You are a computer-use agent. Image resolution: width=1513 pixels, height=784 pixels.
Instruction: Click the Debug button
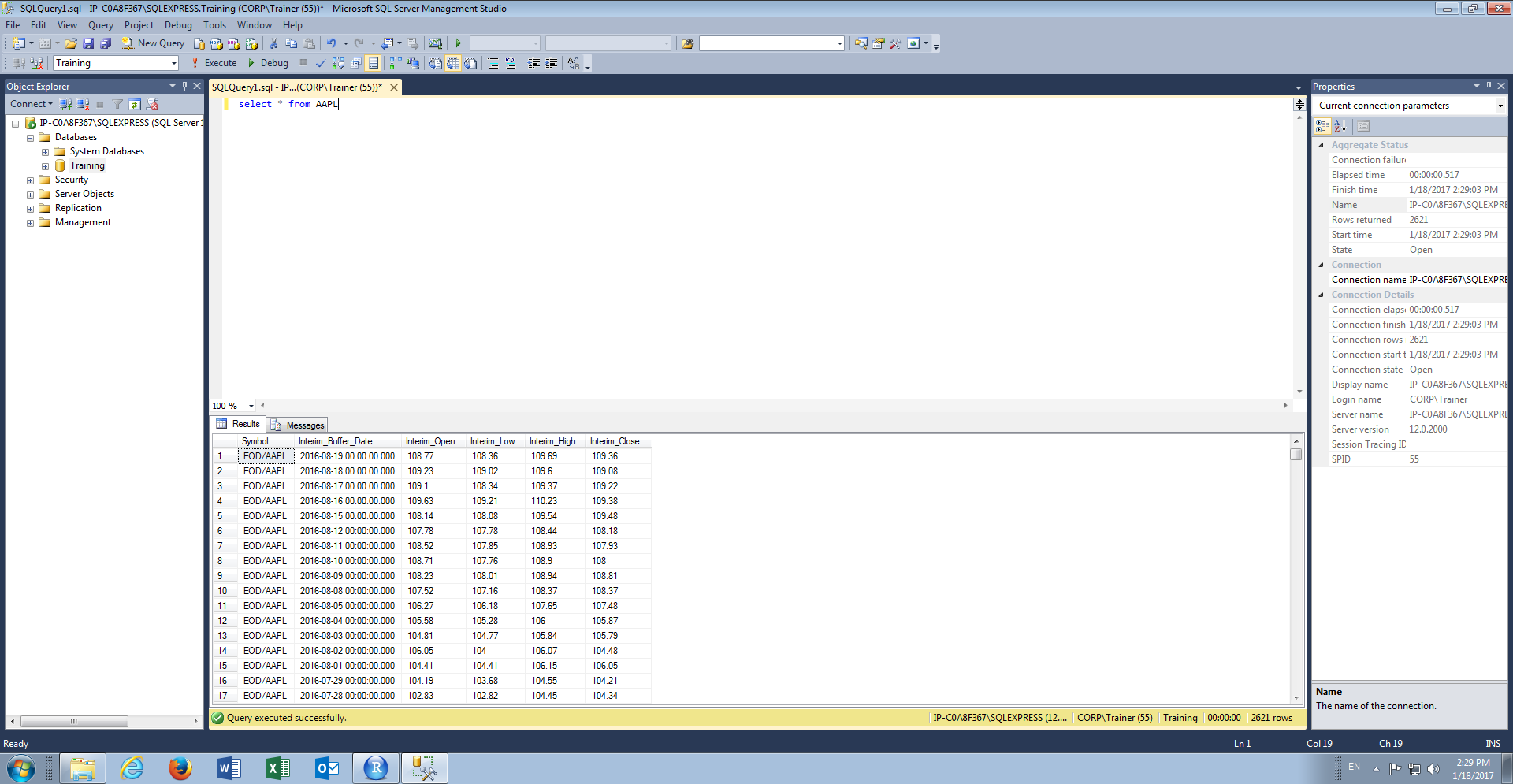(x=268, y=63)
